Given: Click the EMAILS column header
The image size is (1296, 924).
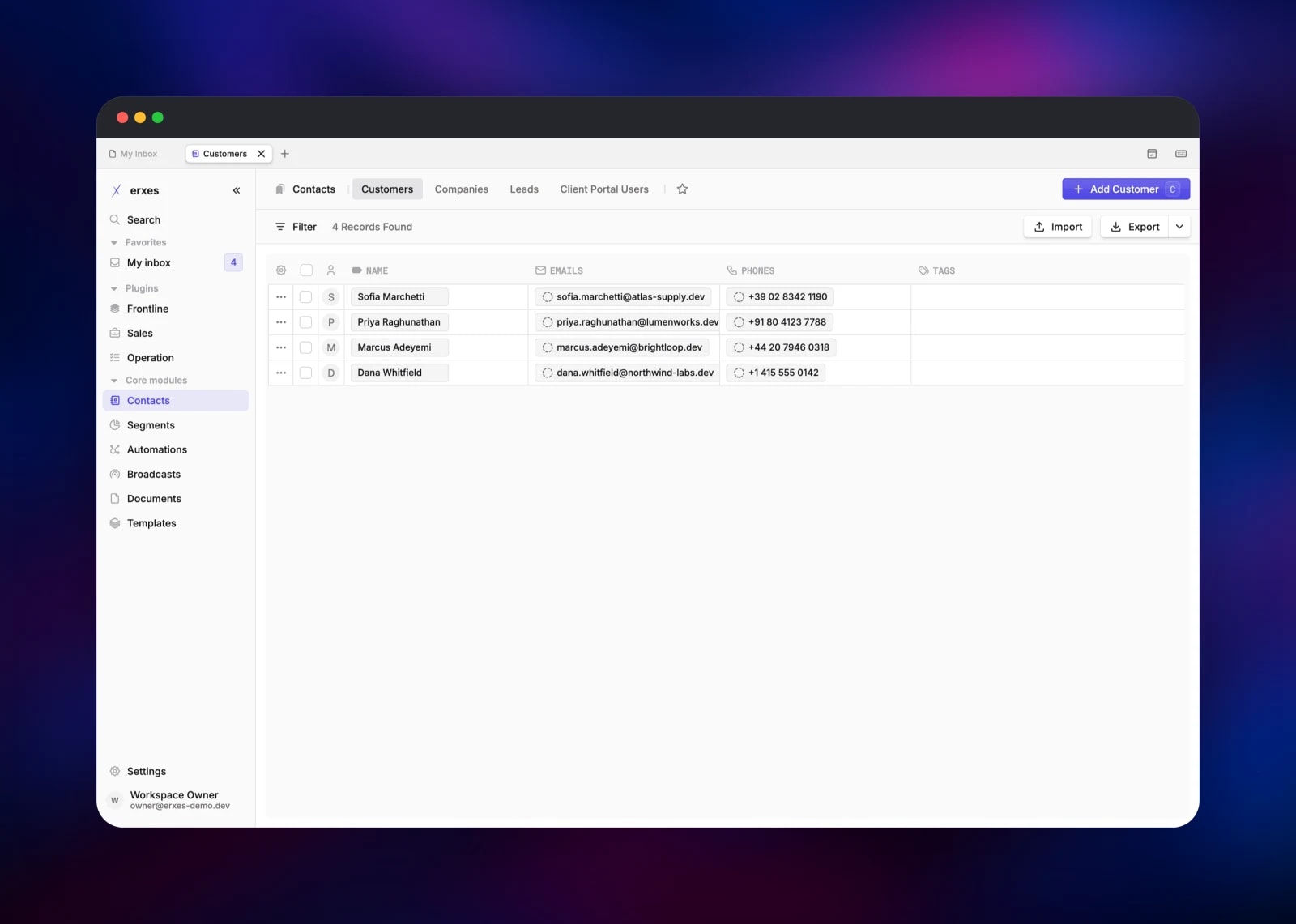Looking at the screenshot, I should (559, 270).
